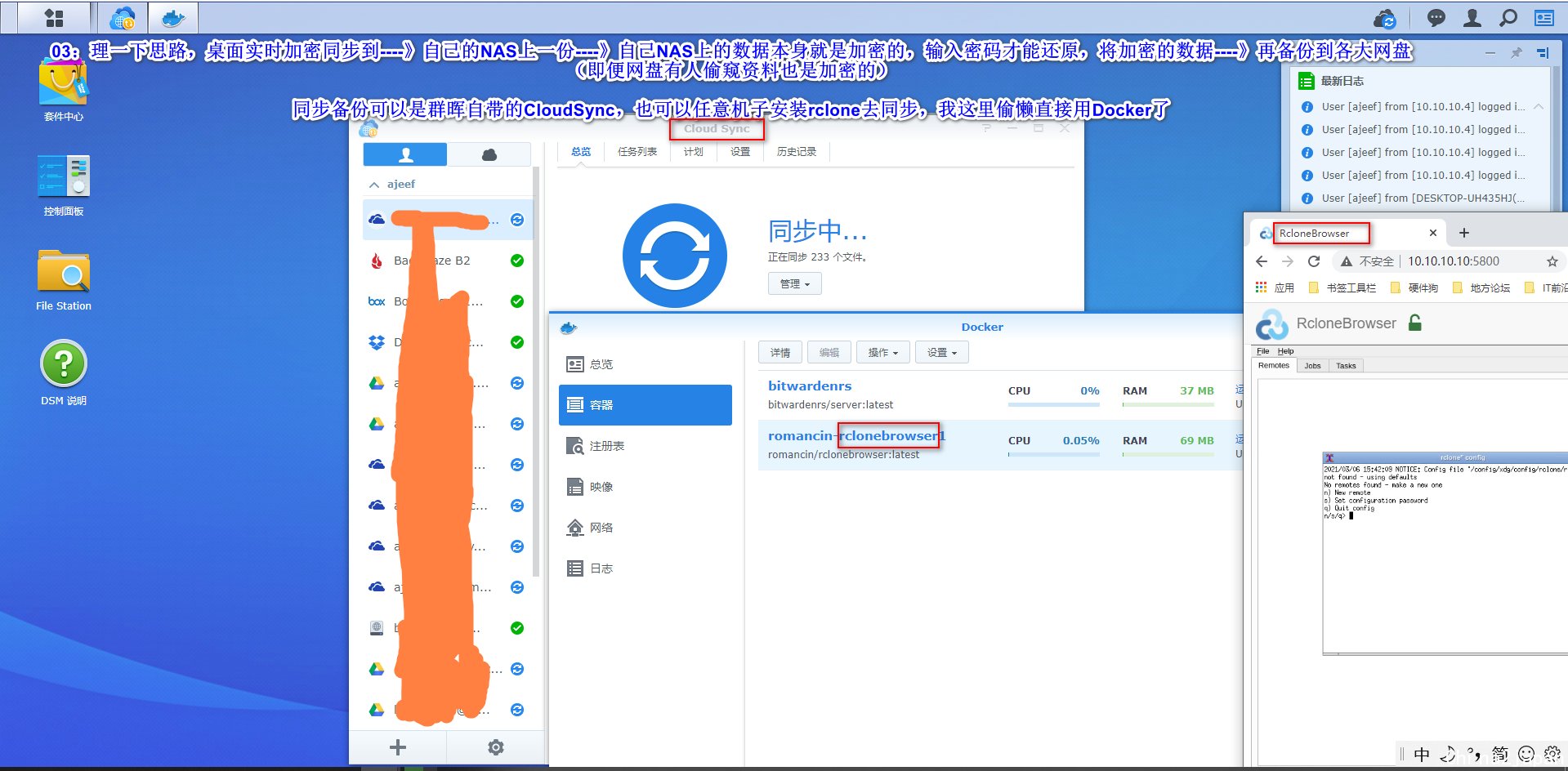Image resolution: width=1568 pixels, height=771 pixels.
Task: Open the 设置 tab in Cloud Sync
Action: pyautogui.click(x=740, y=152)
